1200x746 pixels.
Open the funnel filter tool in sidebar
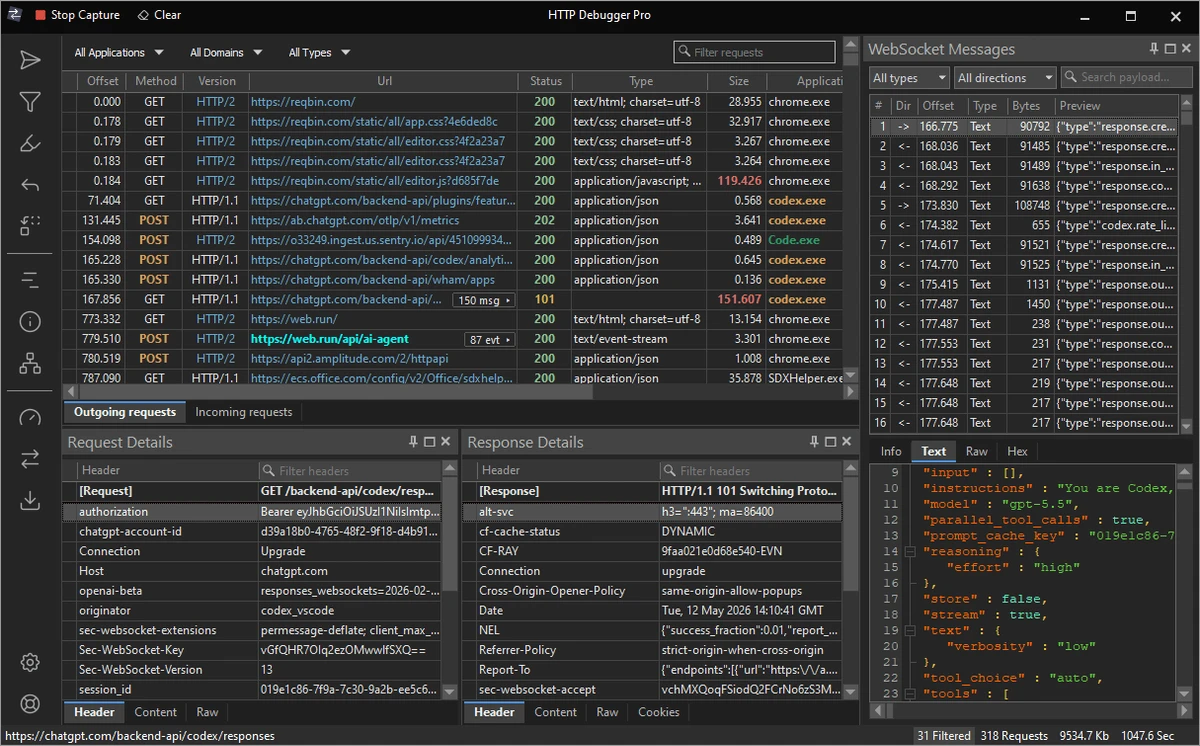[x=30, y=102]
